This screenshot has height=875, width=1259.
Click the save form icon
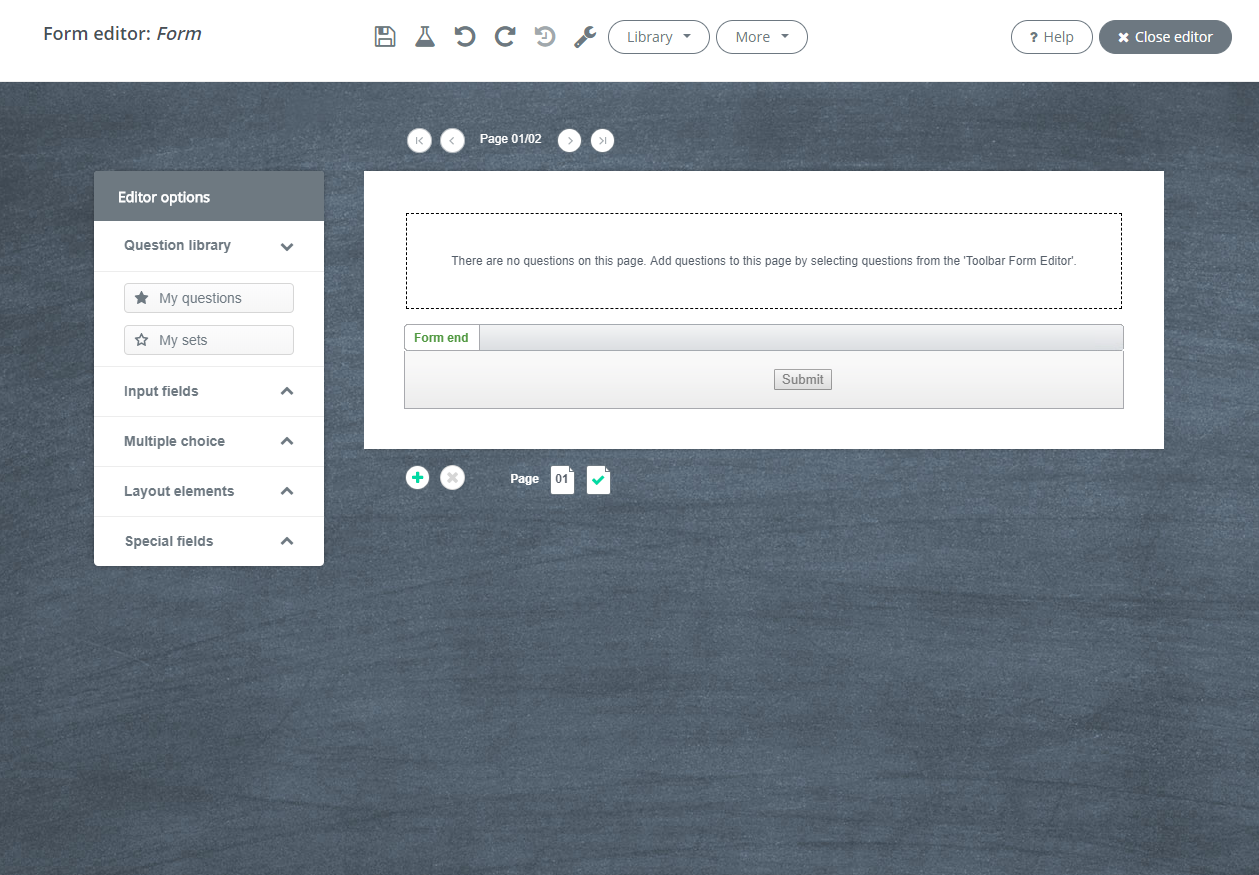pos(385,37)
